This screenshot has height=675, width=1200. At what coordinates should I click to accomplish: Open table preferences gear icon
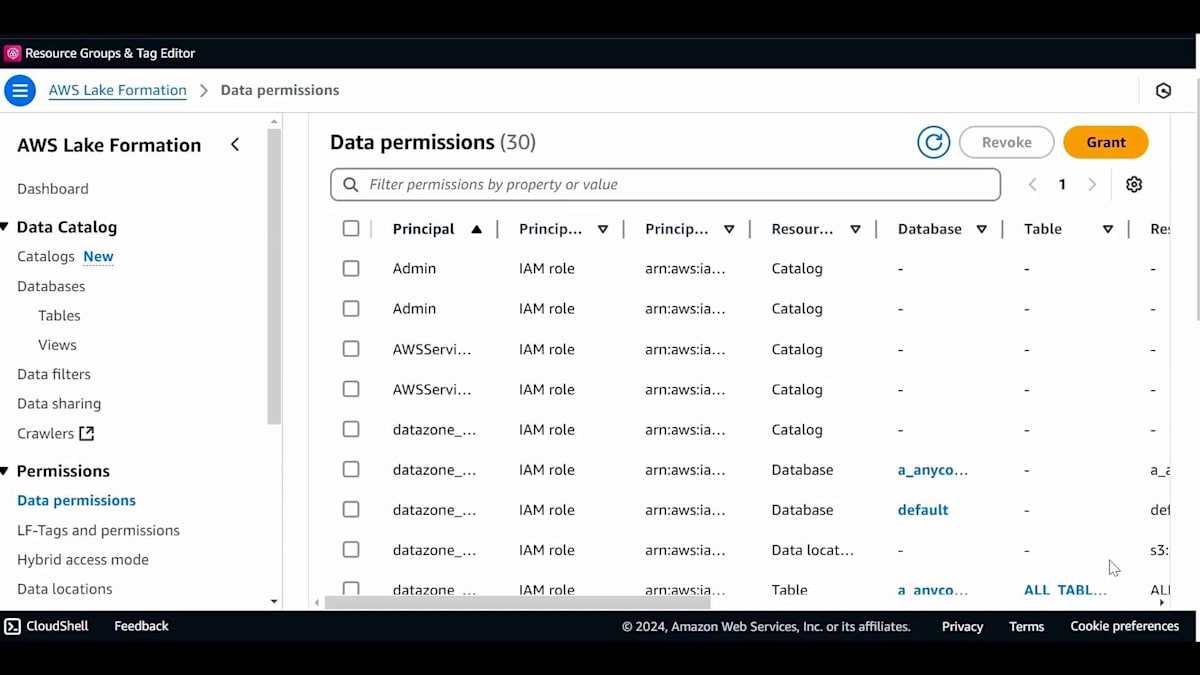(x=1134, y=184)
